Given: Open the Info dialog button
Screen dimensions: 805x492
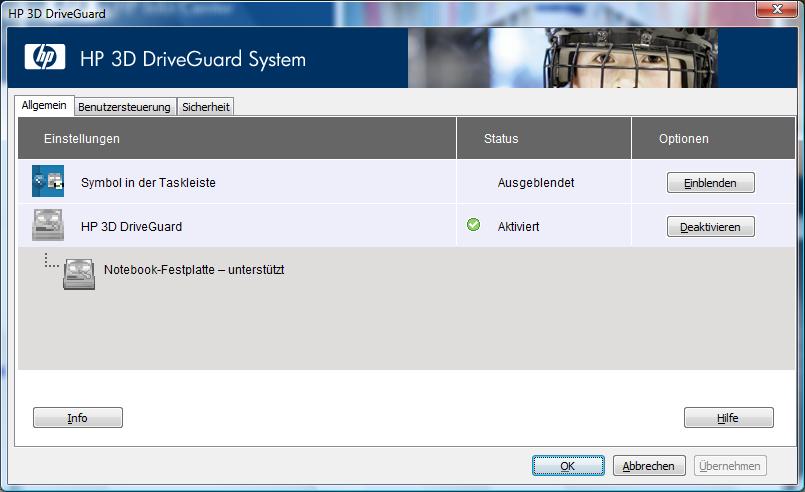Looking at the screenshot, I should tap(78, 418).
